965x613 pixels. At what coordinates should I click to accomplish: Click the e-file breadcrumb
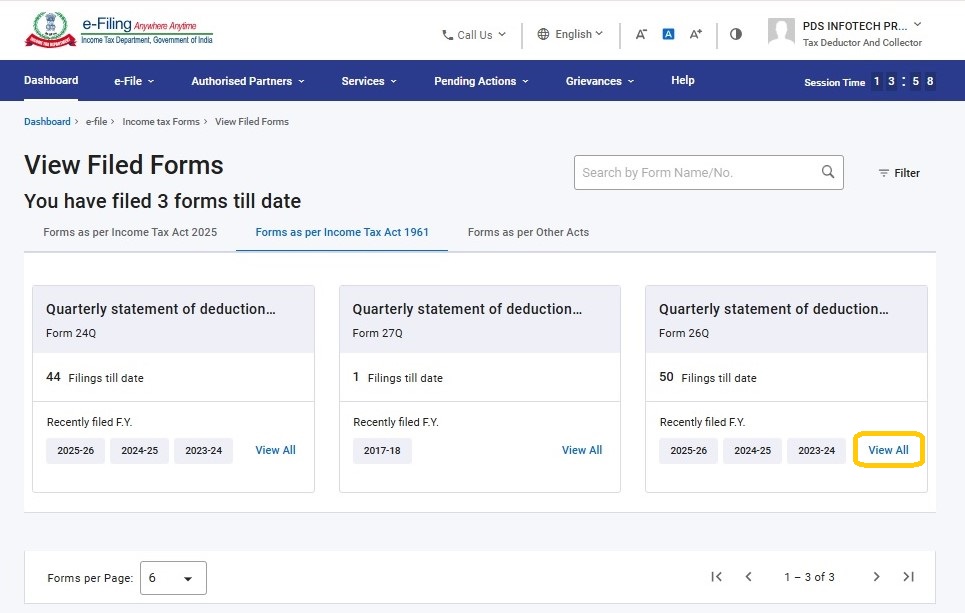point(96,121)
